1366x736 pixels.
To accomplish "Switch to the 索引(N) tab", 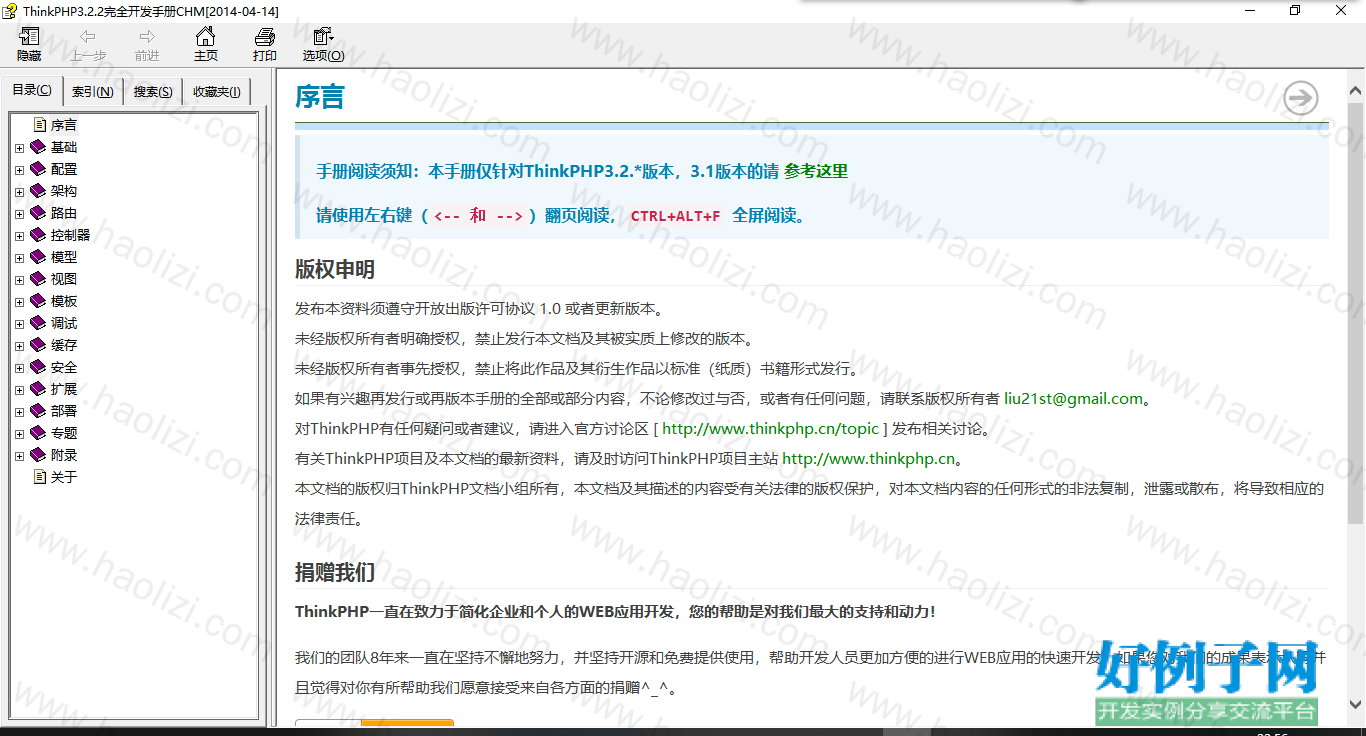I will (93, 92).
